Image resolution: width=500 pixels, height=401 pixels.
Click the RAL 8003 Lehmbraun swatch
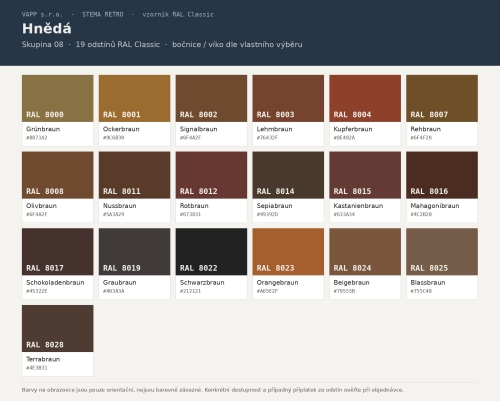pos(288,110)
